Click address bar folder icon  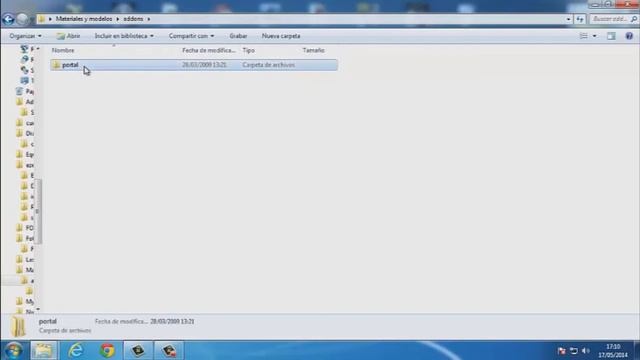(x=42, y=19)
